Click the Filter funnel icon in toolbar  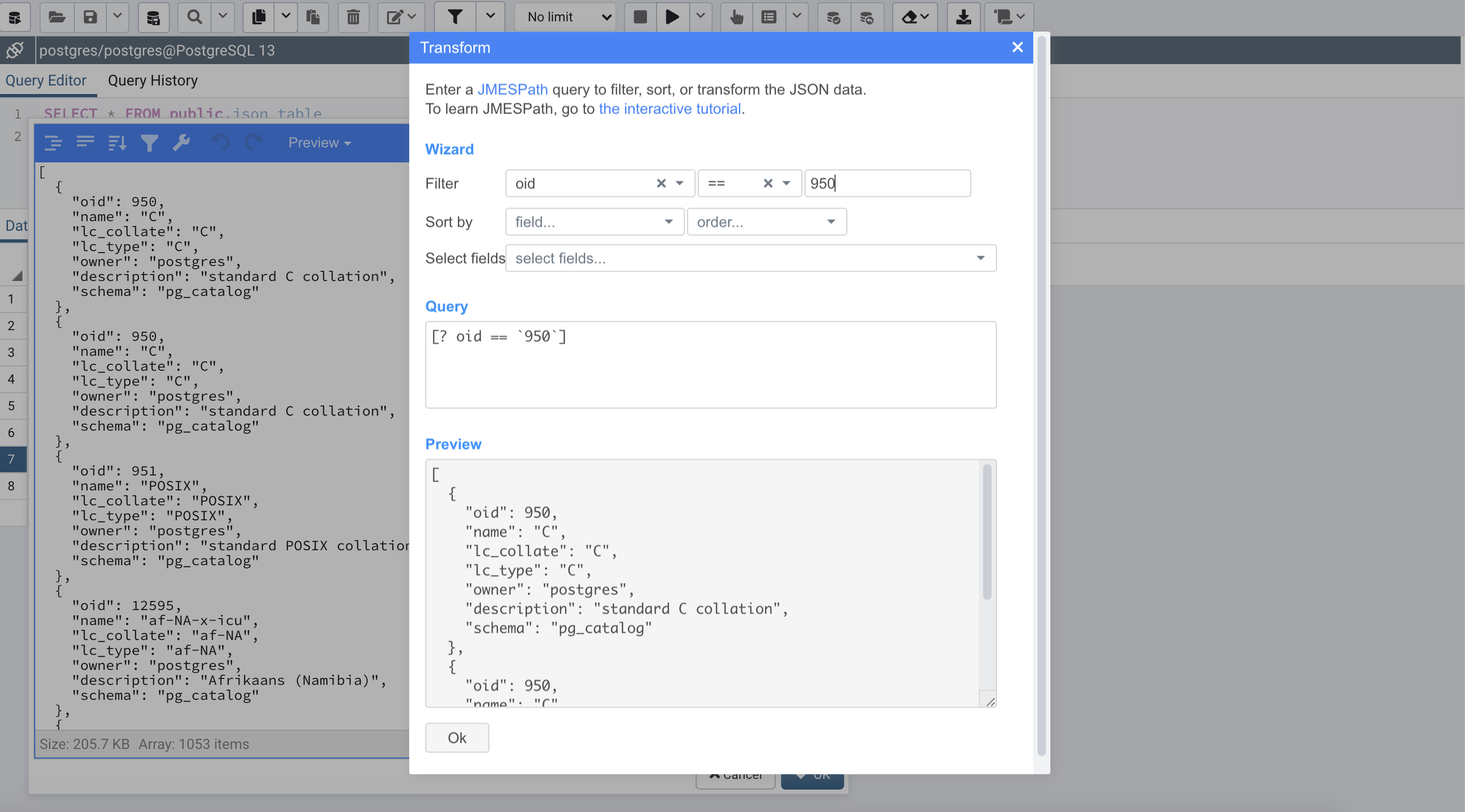(454, 17)
